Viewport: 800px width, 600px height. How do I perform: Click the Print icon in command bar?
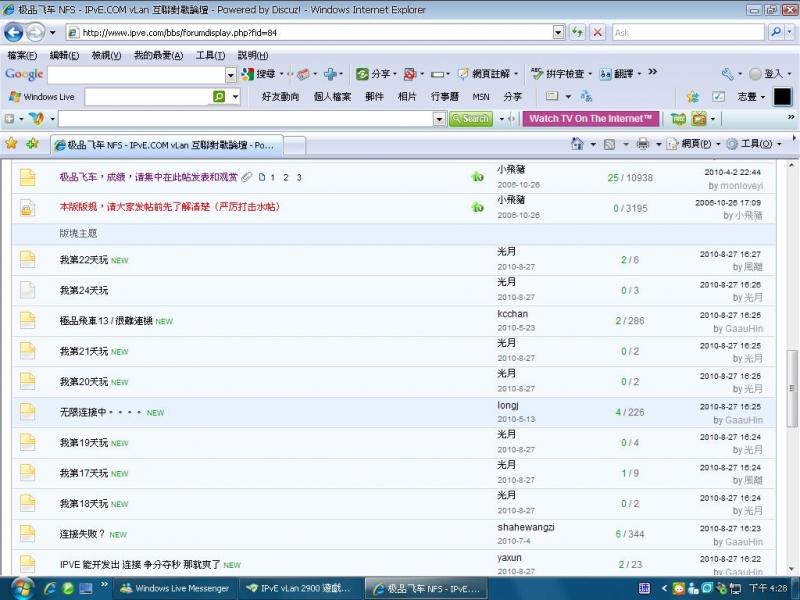coord(642,144)
